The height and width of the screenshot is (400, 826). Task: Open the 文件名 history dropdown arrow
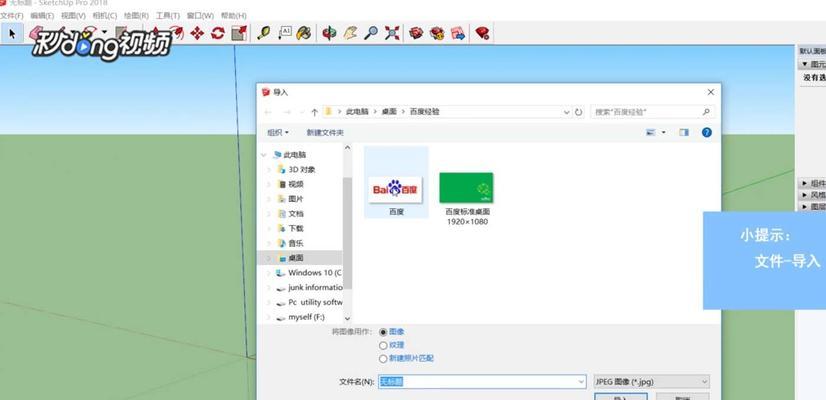[x=581, y=382]
